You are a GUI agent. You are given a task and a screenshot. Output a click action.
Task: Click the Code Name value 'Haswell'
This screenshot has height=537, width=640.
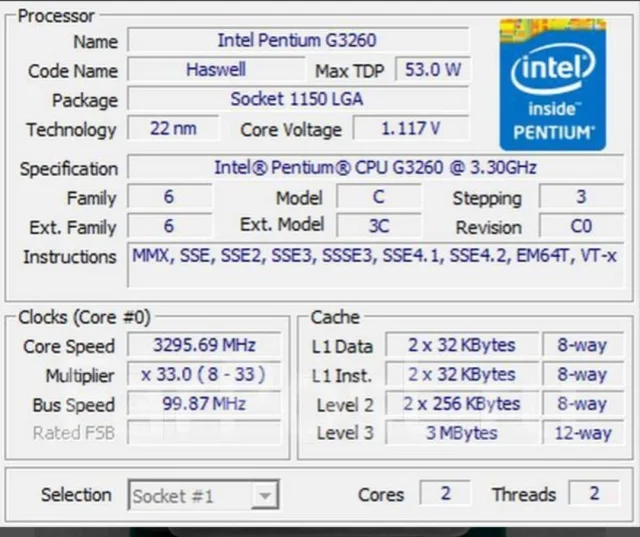click(216, 69)
